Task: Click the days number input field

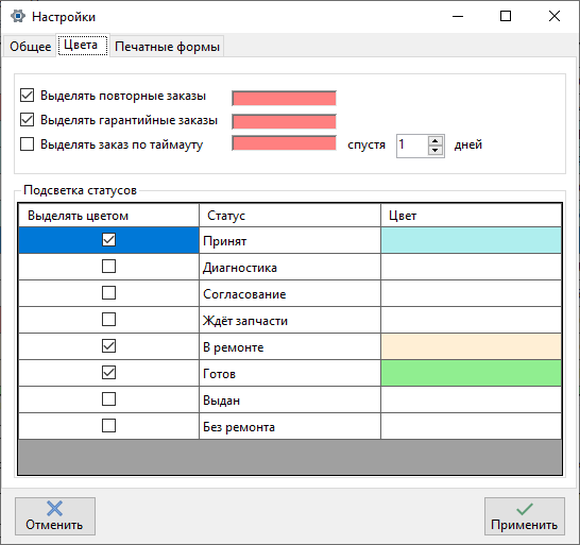Action: (412, 146)
